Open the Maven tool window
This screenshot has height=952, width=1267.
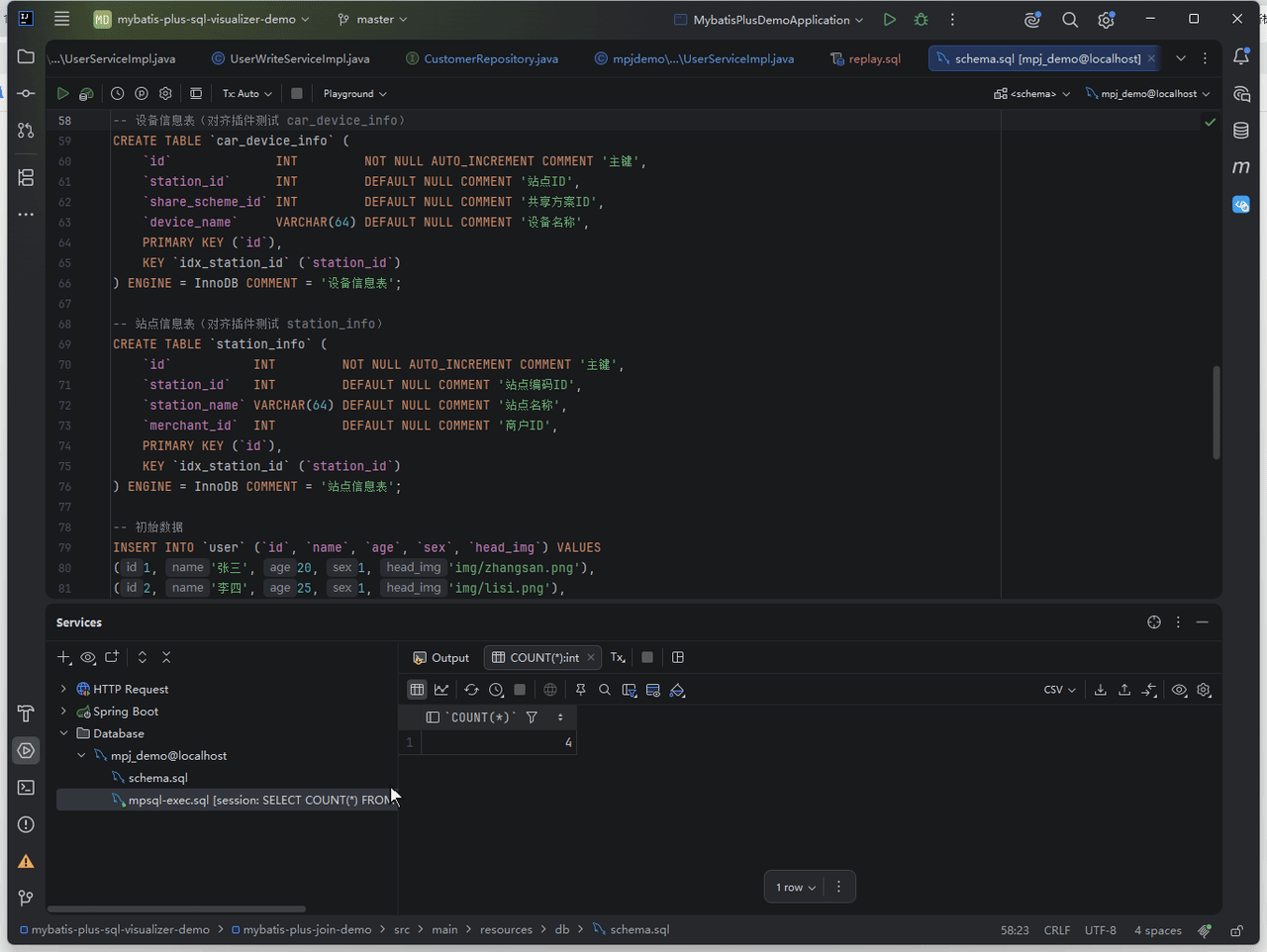click(x=1241, y=167)
